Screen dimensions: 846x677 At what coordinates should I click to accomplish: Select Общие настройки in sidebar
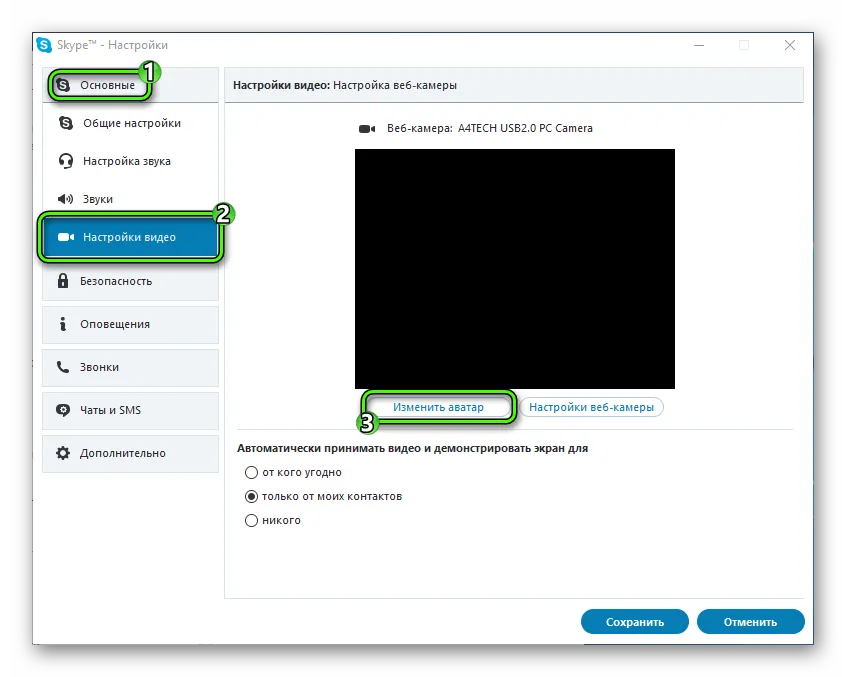(x=130, y=123)
